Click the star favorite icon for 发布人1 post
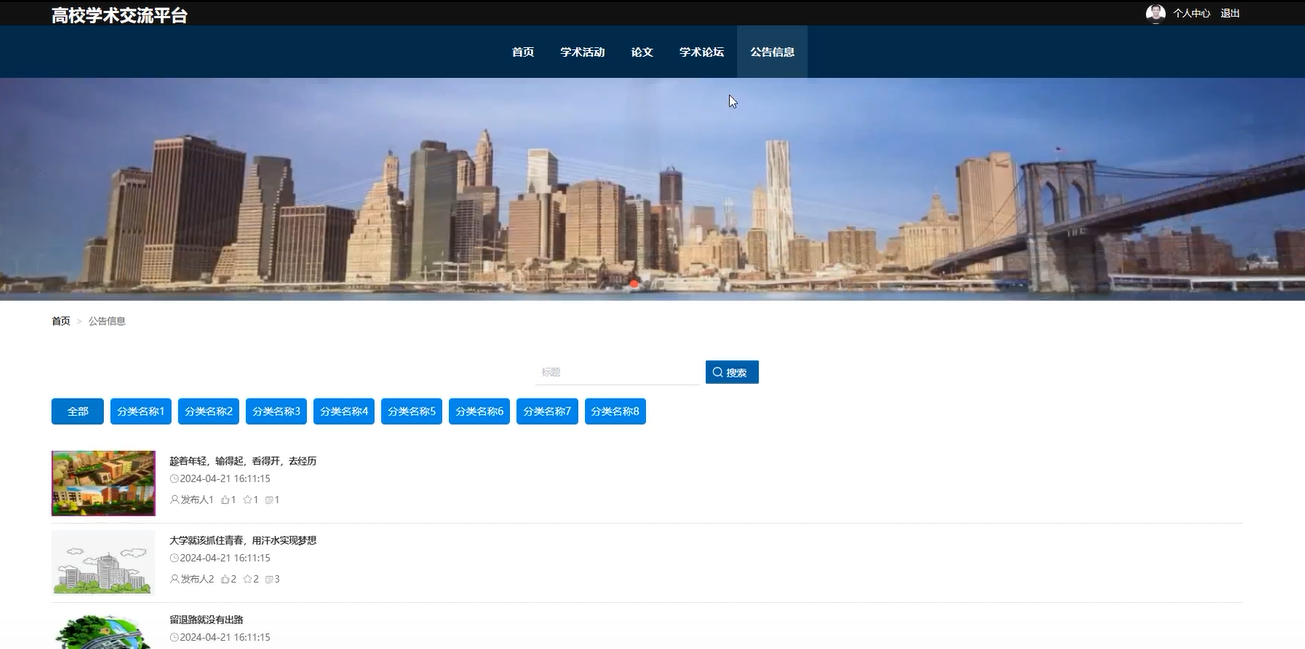This screenshot has width=1305, height=649. coord(247,499)
